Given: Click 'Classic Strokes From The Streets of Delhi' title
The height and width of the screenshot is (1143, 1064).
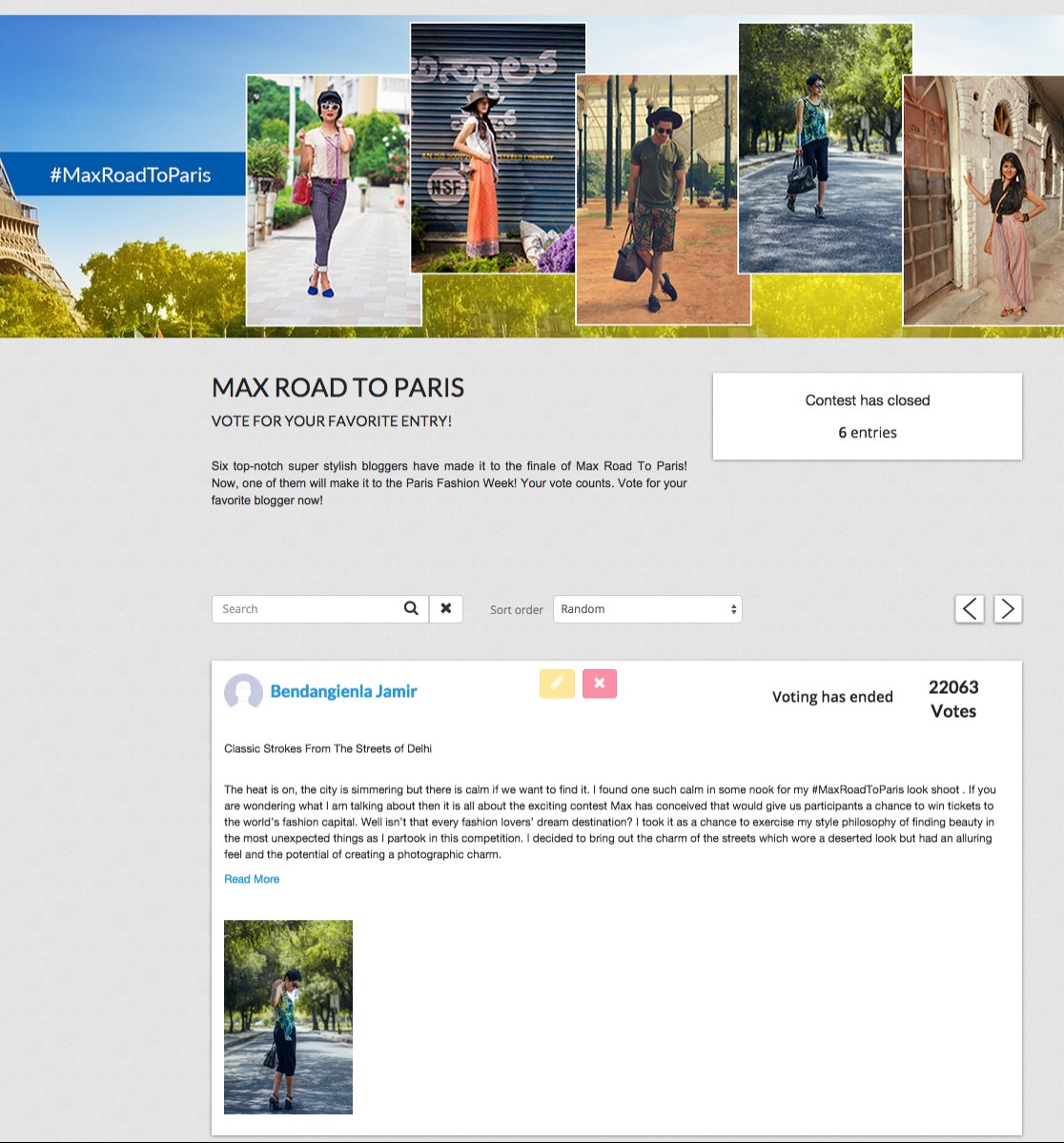Looking at the screenshot, I should click(327, 748).
